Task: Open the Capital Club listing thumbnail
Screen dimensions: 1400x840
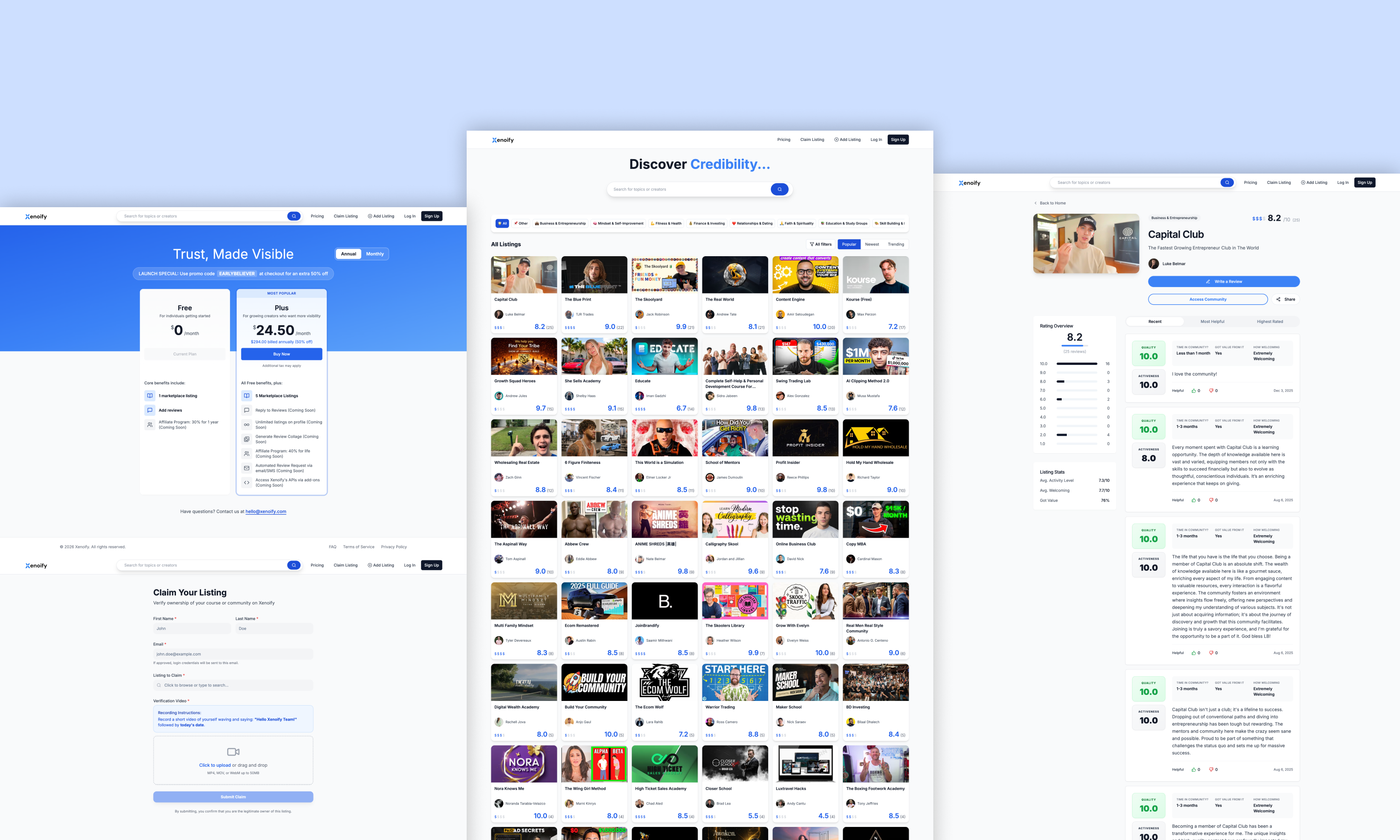Action: click(524, 274)
